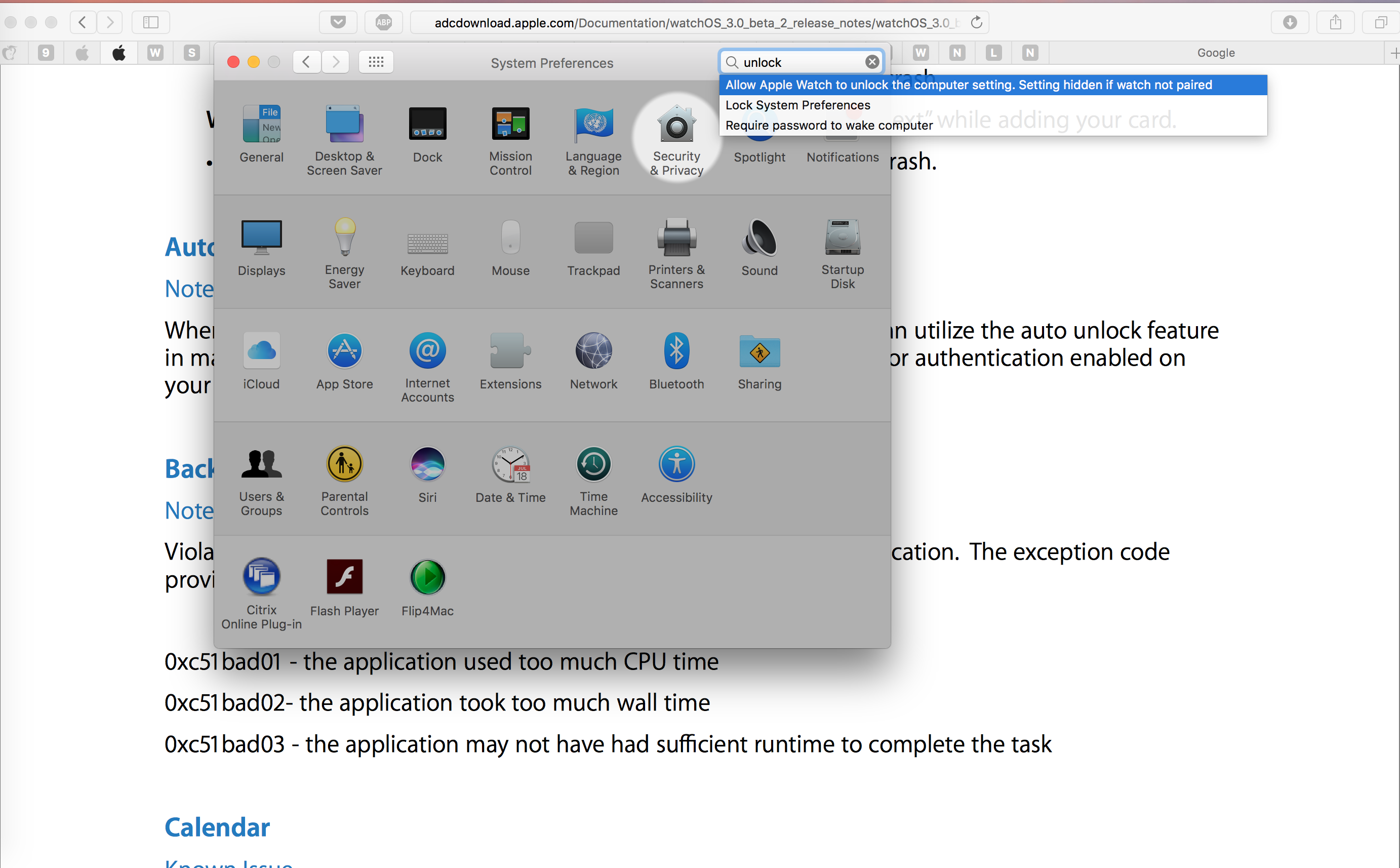Viewport: 1400px width, 868px height.
Task: Open Time Machine preferences
Action: [x=593, y=481]
